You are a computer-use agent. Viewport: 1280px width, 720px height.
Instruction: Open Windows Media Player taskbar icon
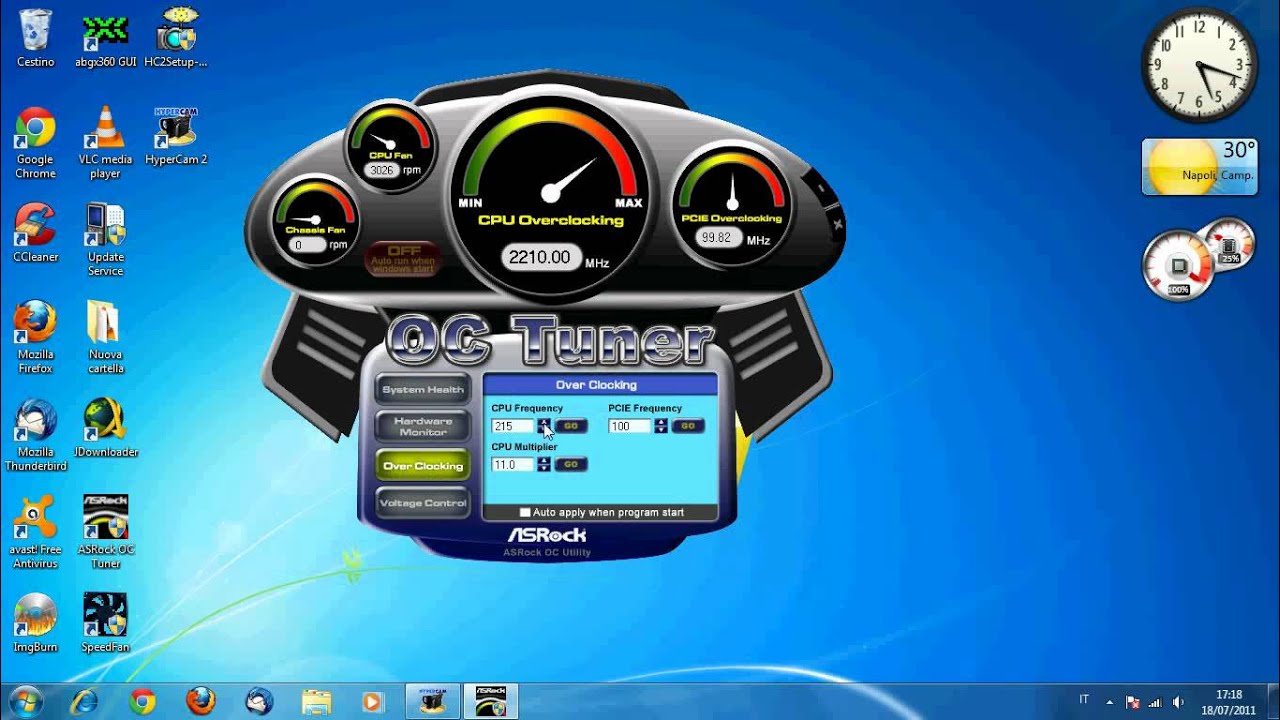pyautogui.click(x=372, y=701)
